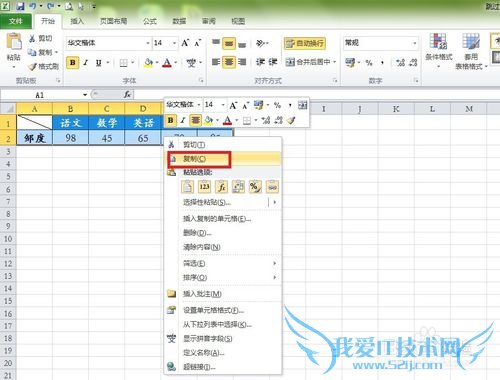Choose Clear Contents (清除内容) in context menu

[223, 247]
